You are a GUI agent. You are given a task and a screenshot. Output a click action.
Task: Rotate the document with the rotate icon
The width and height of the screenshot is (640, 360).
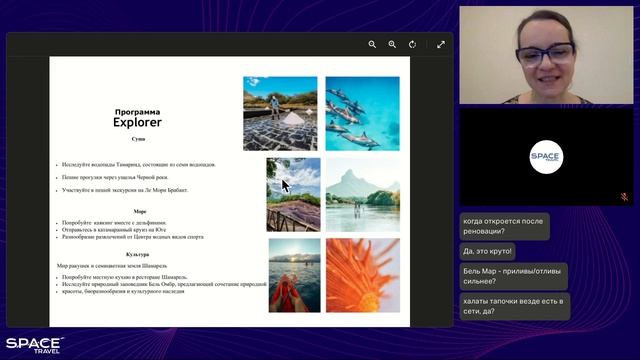point(413,44)
